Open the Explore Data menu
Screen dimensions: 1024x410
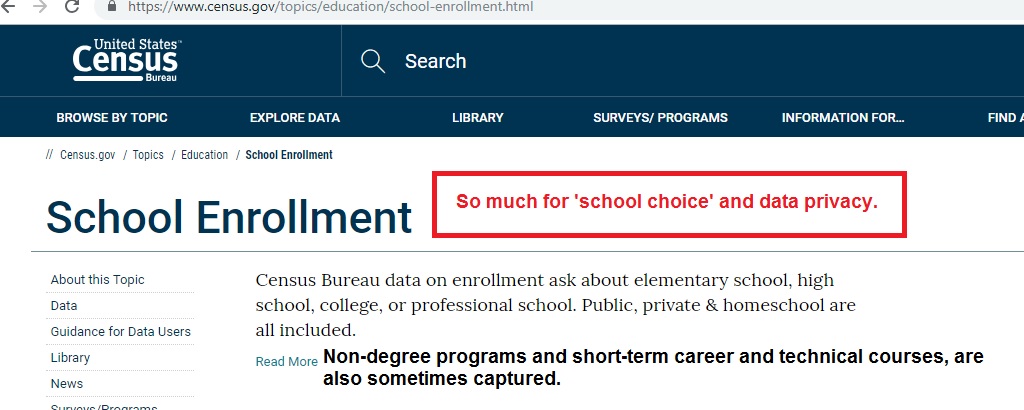point(295,118)
